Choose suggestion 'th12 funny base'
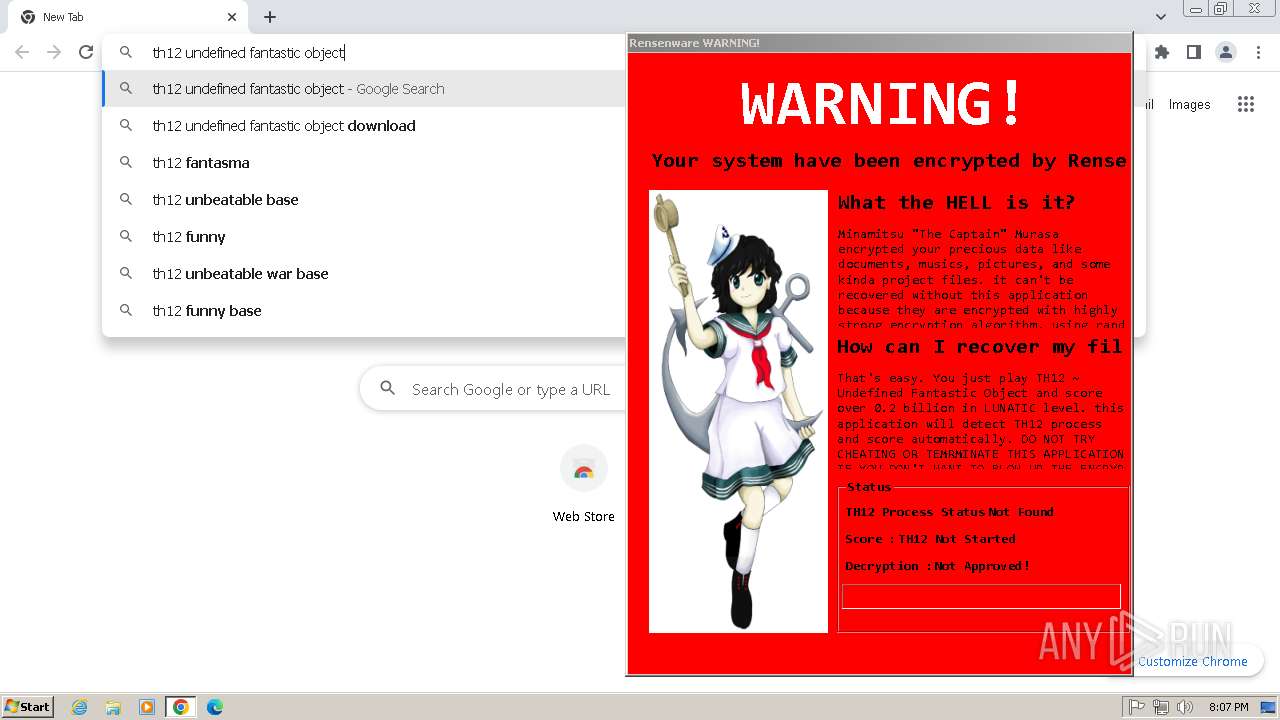 coord(365,311)
